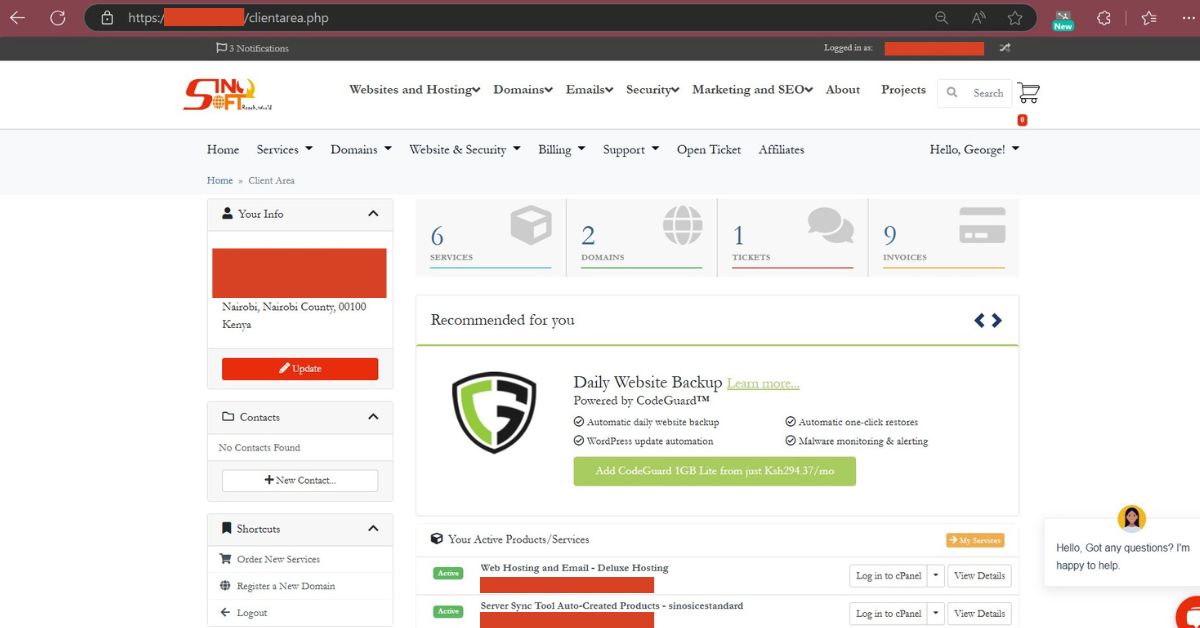Open the live chat assistant avatar

point(1131,518)
